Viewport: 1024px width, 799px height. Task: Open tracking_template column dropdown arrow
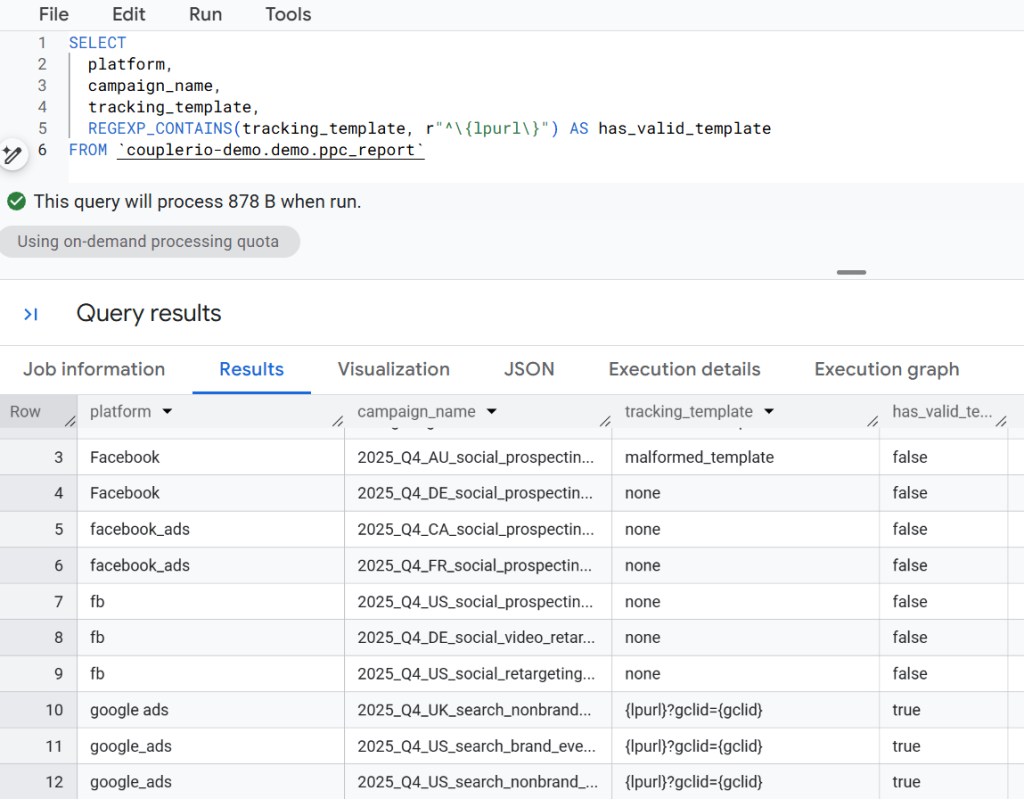coord(769,412)
